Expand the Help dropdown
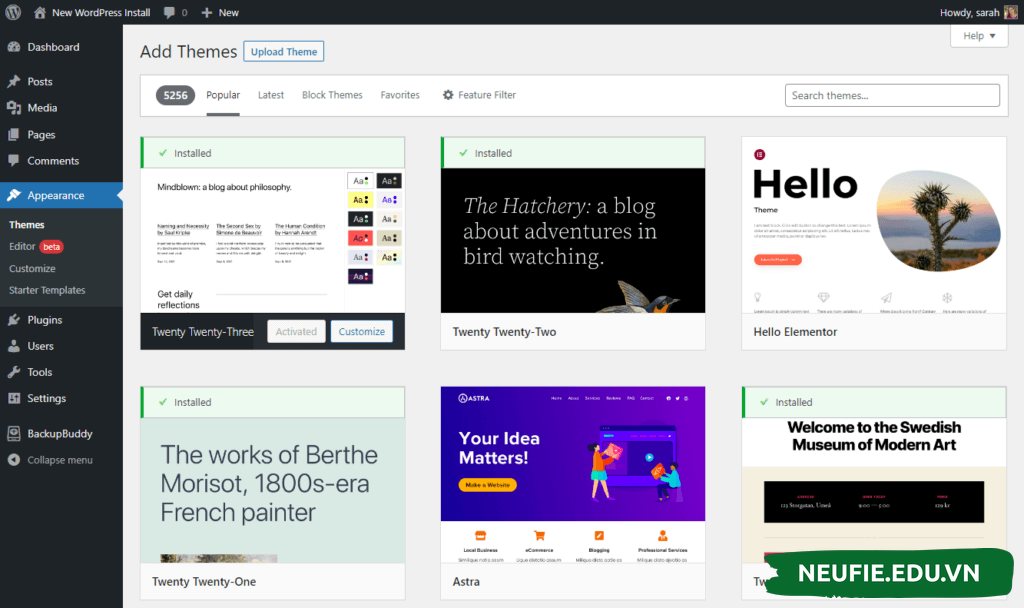The height and width of the screenshot is (608, 1024). tap(979, 36)
